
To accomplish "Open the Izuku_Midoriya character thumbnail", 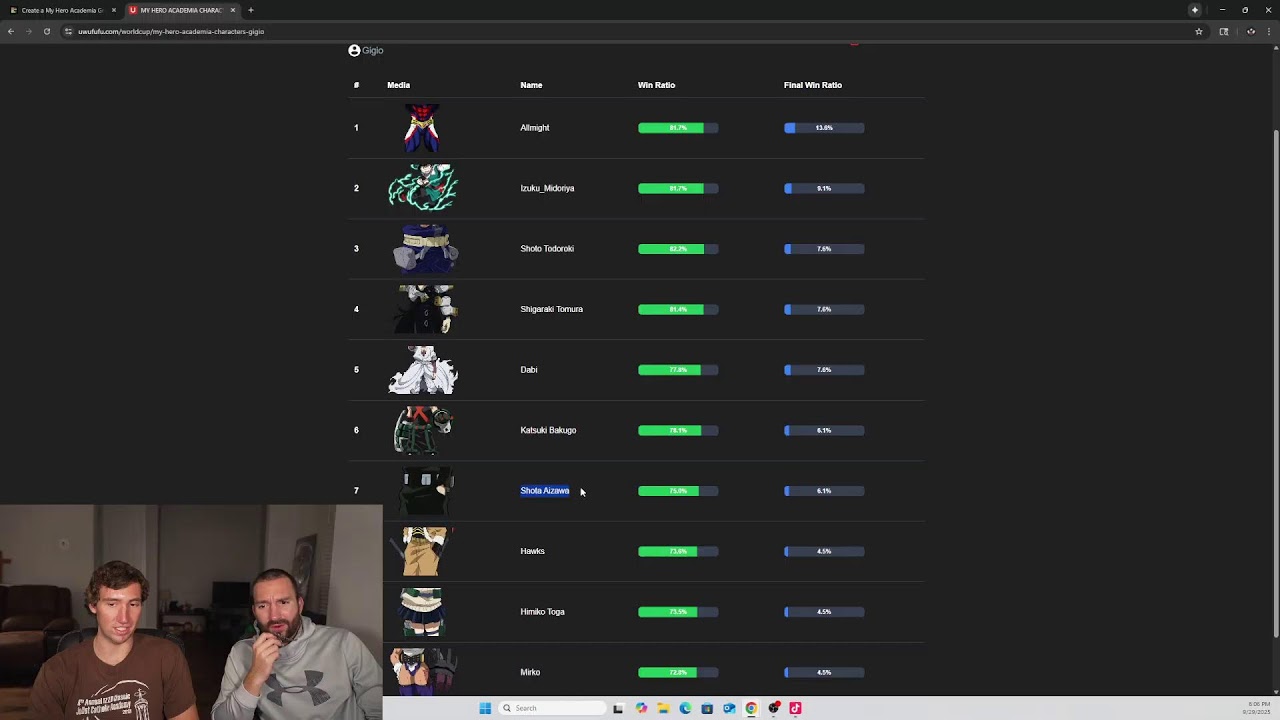I will [423, 188].
